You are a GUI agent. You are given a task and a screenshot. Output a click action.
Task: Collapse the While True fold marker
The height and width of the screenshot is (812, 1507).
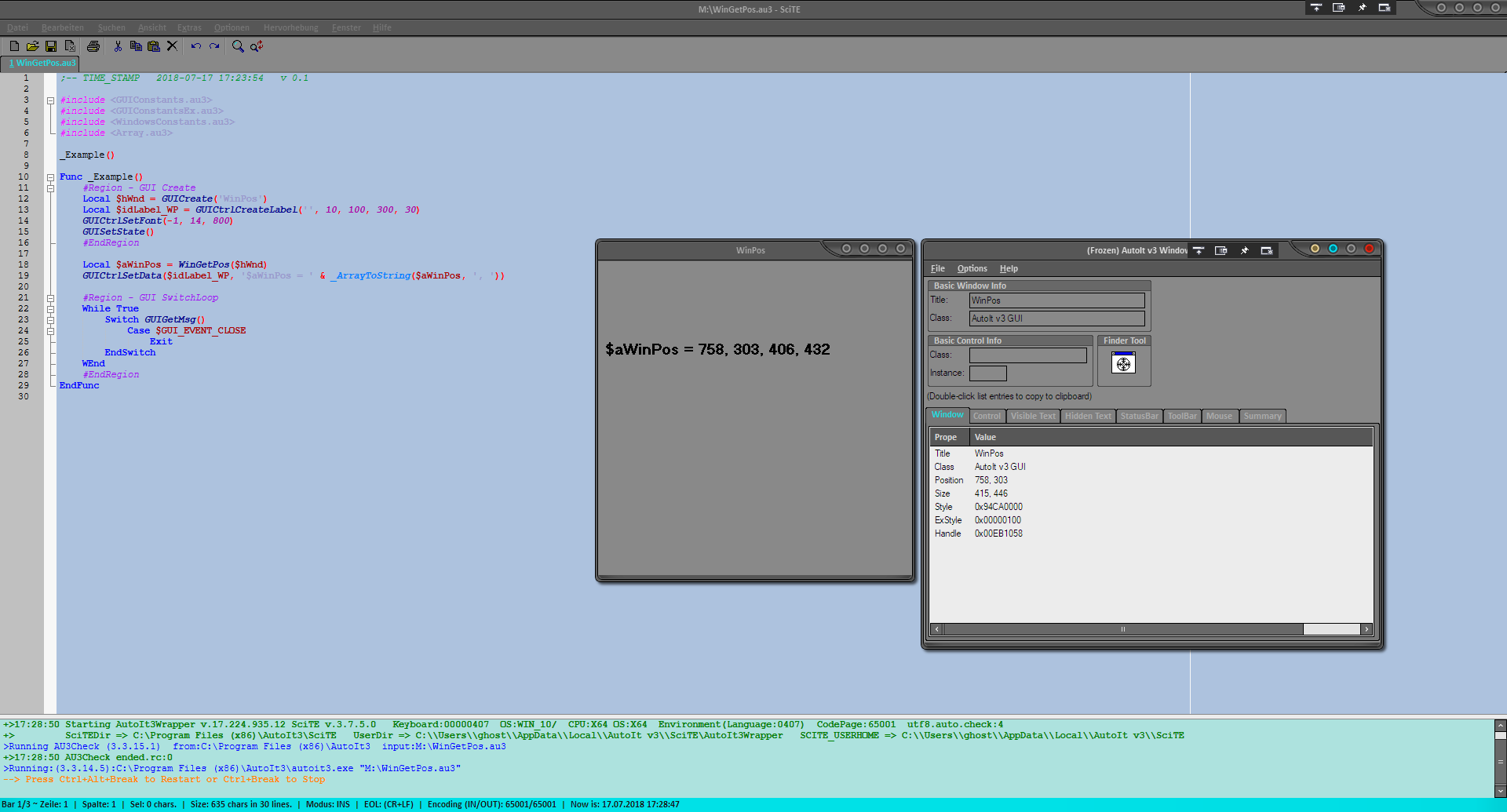point(50,309)
